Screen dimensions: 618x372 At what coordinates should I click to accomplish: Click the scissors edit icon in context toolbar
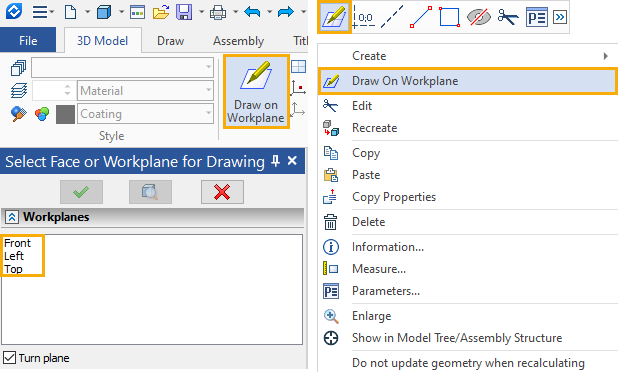point(508,17)
